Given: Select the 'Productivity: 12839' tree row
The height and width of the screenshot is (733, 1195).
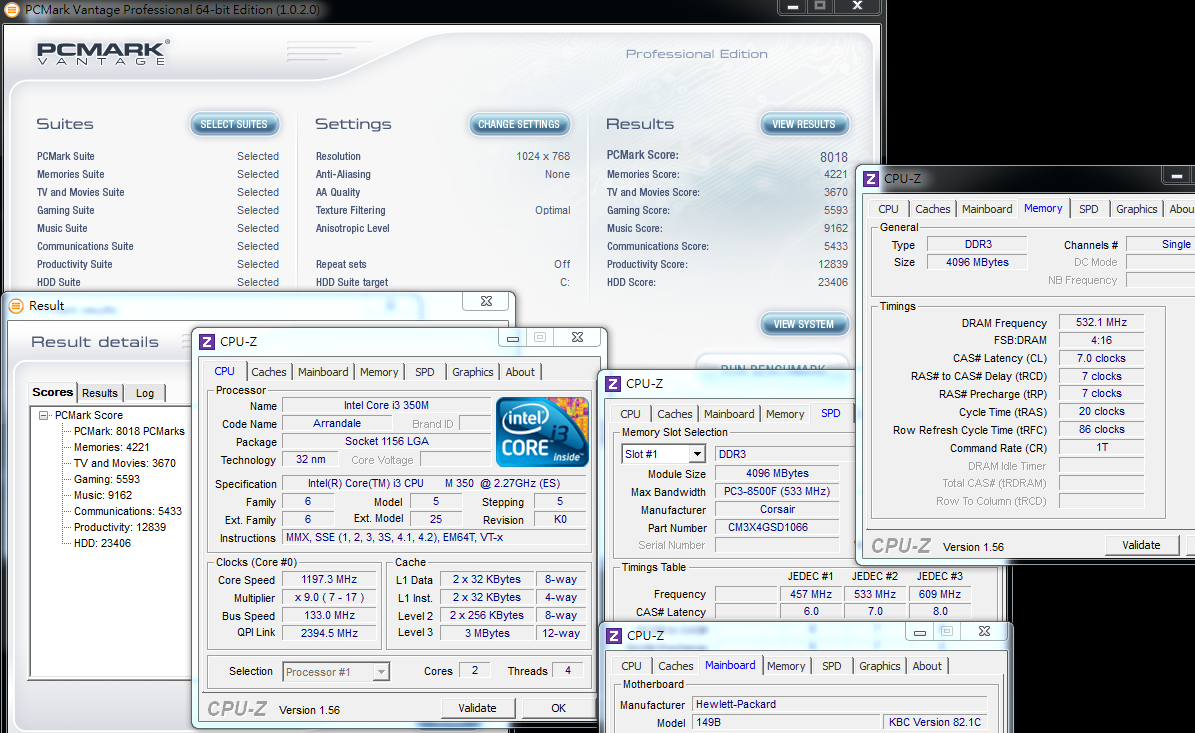Looking at the screenshot, I should coord(120,527).
